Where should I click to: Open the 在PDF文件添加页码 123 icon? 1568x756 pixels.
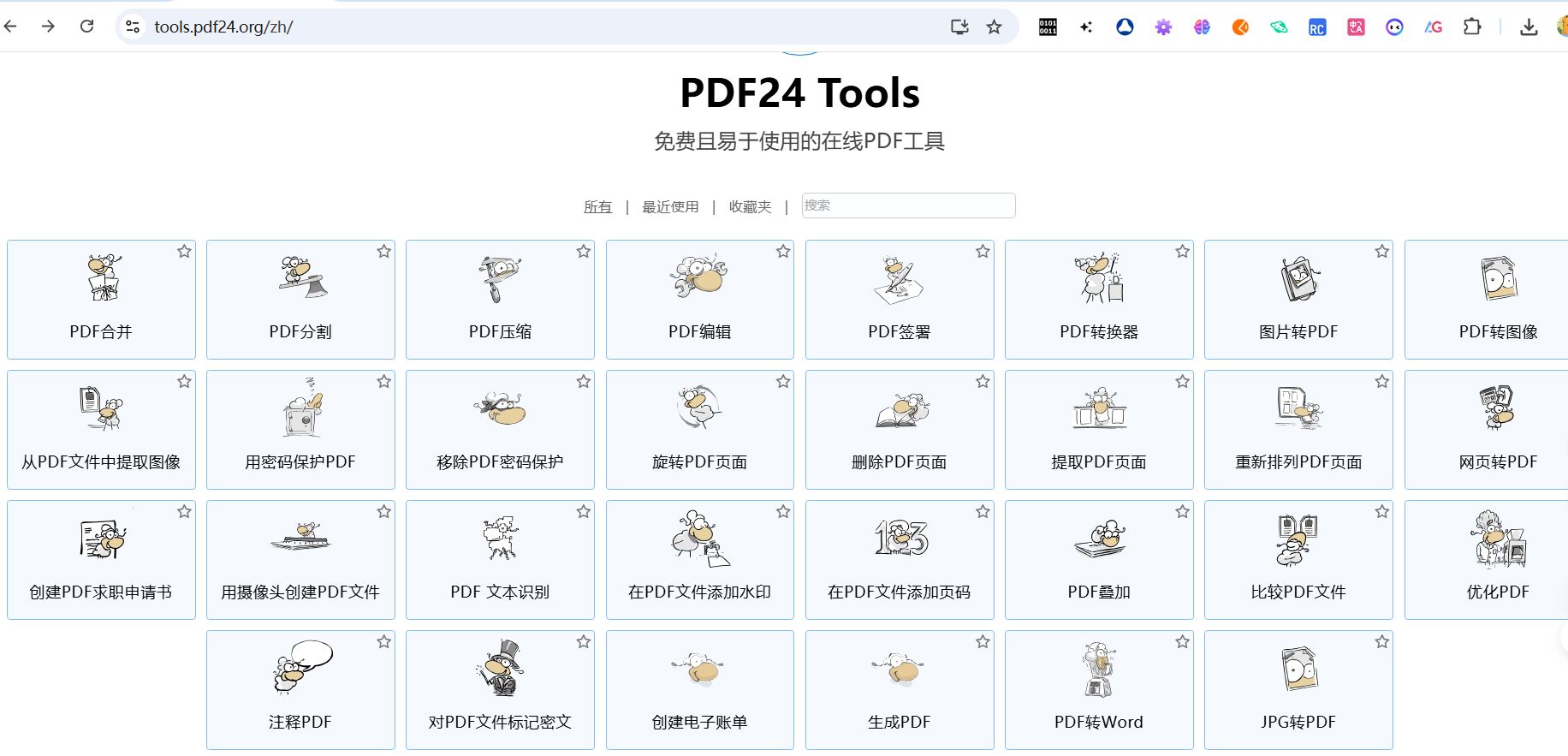901,538
